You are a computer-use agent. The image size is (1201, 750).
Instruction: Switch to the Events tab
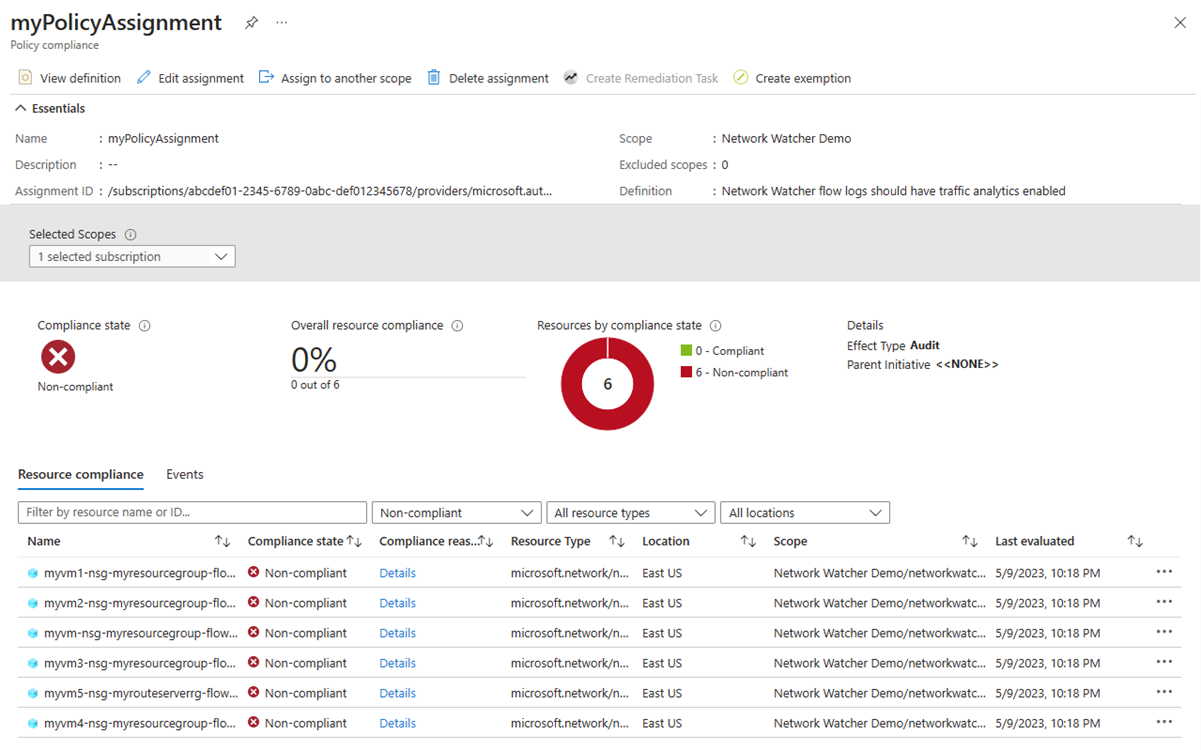click(x=185, y=474)
